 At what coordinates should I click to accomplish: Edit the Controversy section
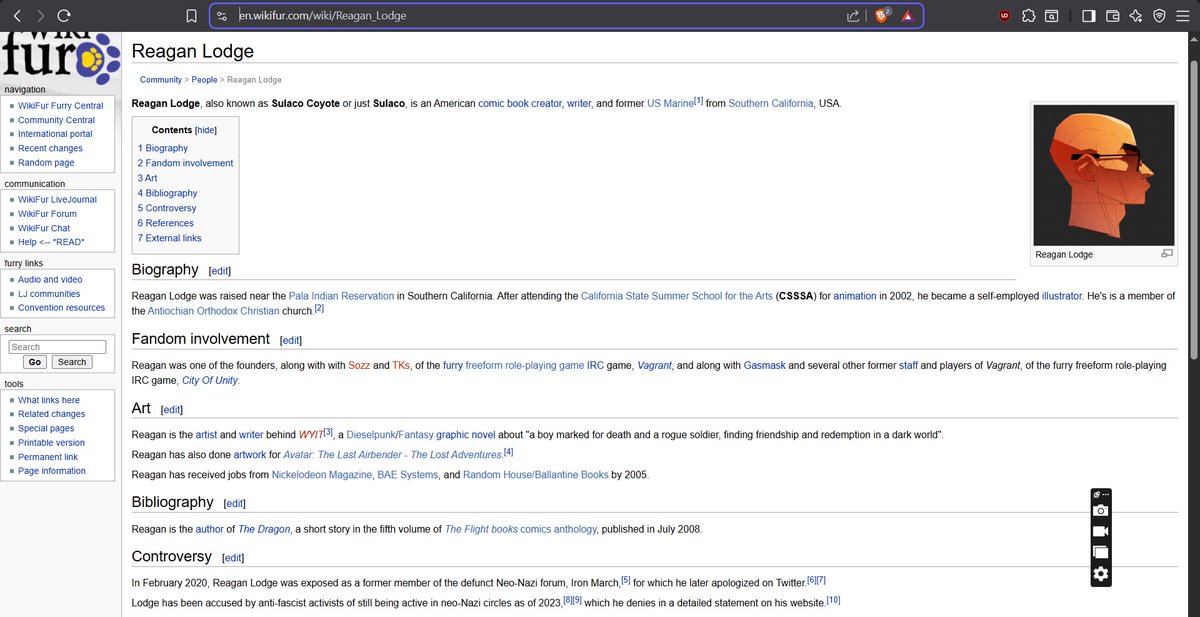[x=232, y=558]
